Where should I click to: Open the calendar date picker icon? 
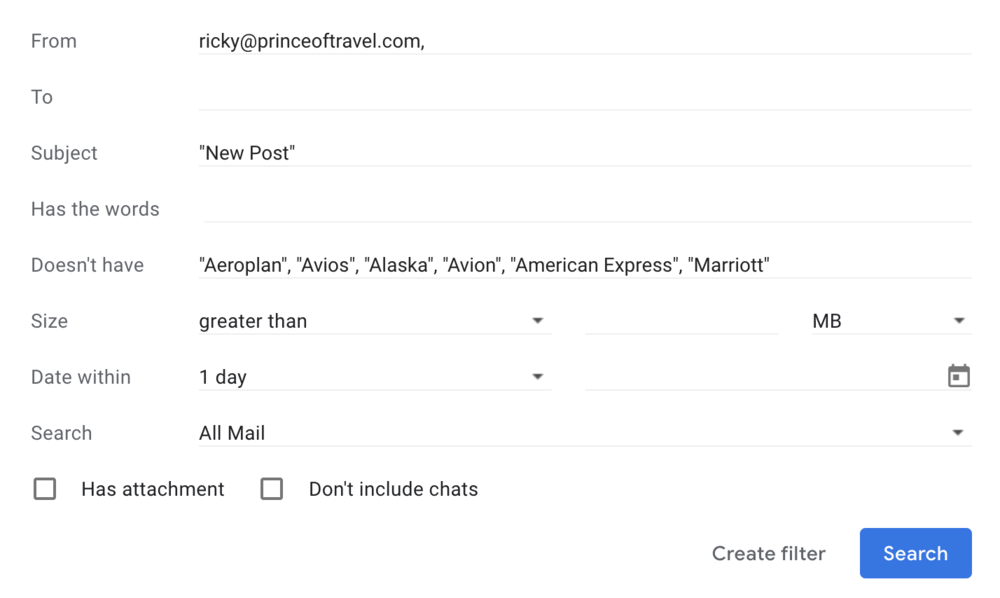point(958,376)
